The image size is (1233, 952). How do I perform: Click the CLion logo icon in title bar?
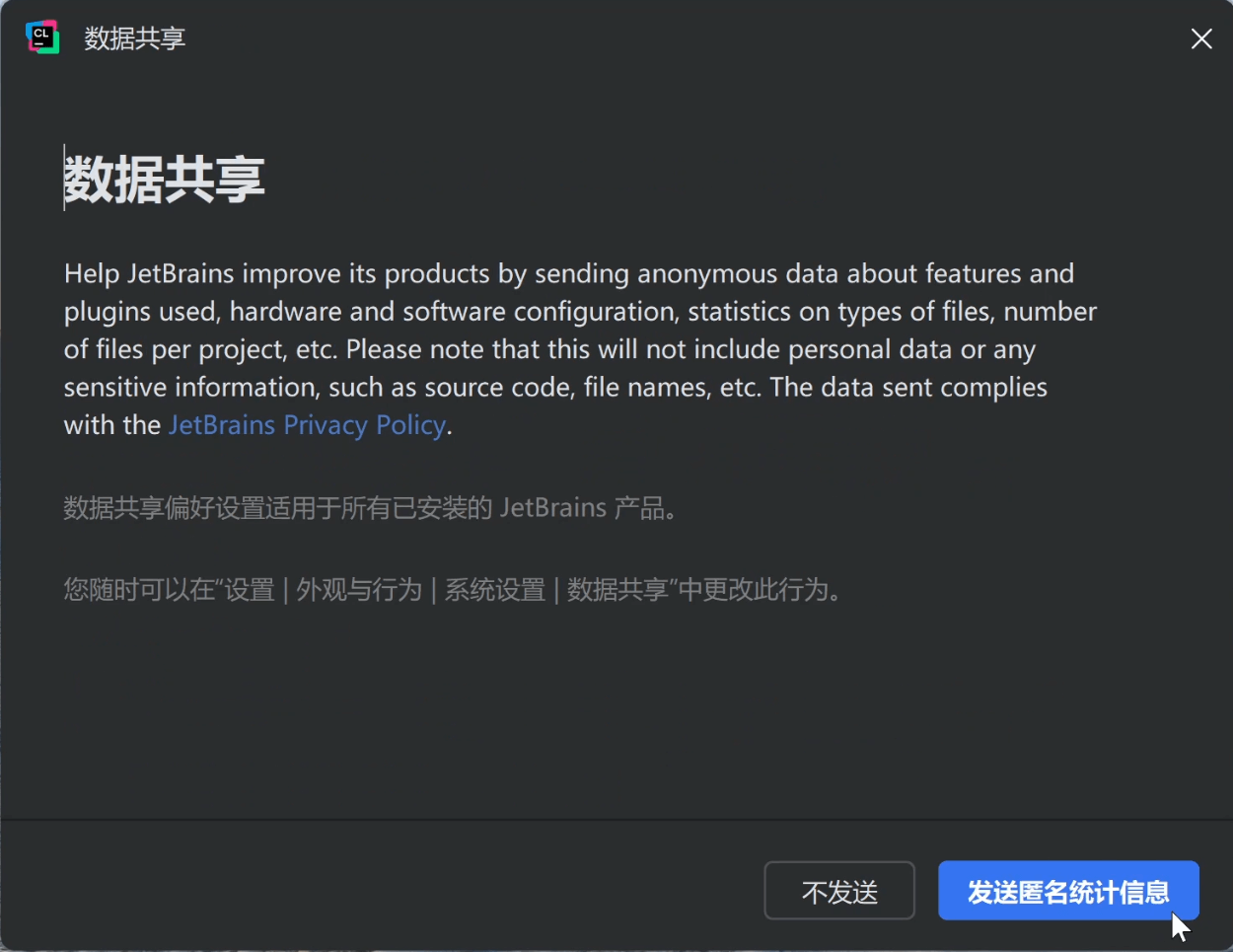point(42,37)
